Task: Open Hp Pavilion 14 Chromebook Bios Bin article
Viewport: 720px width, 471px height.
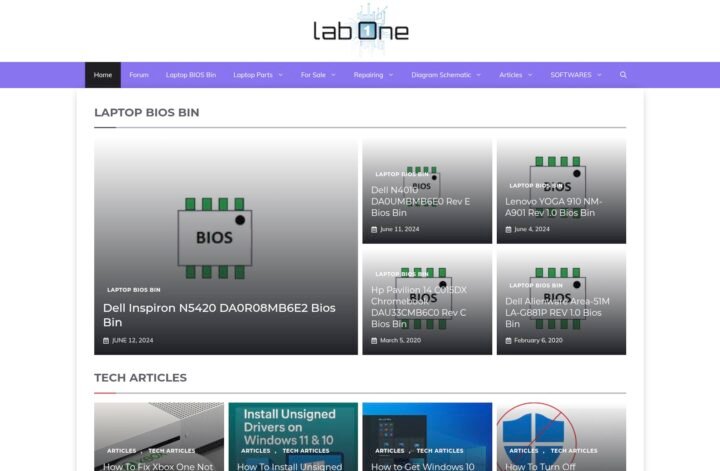Action: coord(419,307)
